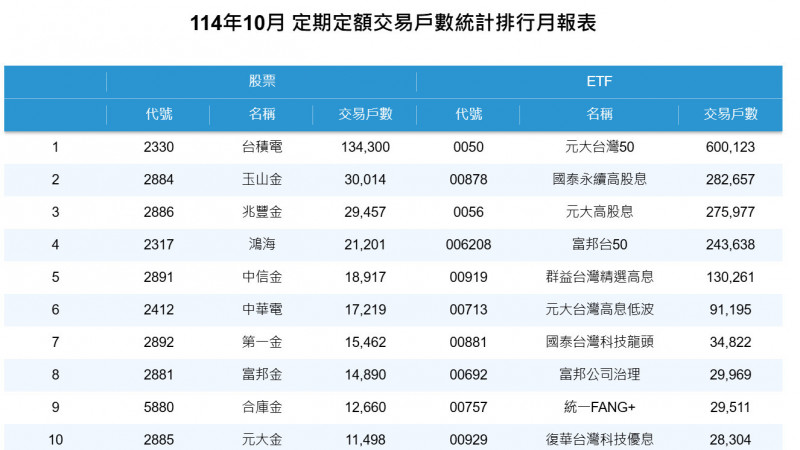
Task: Click ETF name 統一FANG+
Action: pos(599,407)
